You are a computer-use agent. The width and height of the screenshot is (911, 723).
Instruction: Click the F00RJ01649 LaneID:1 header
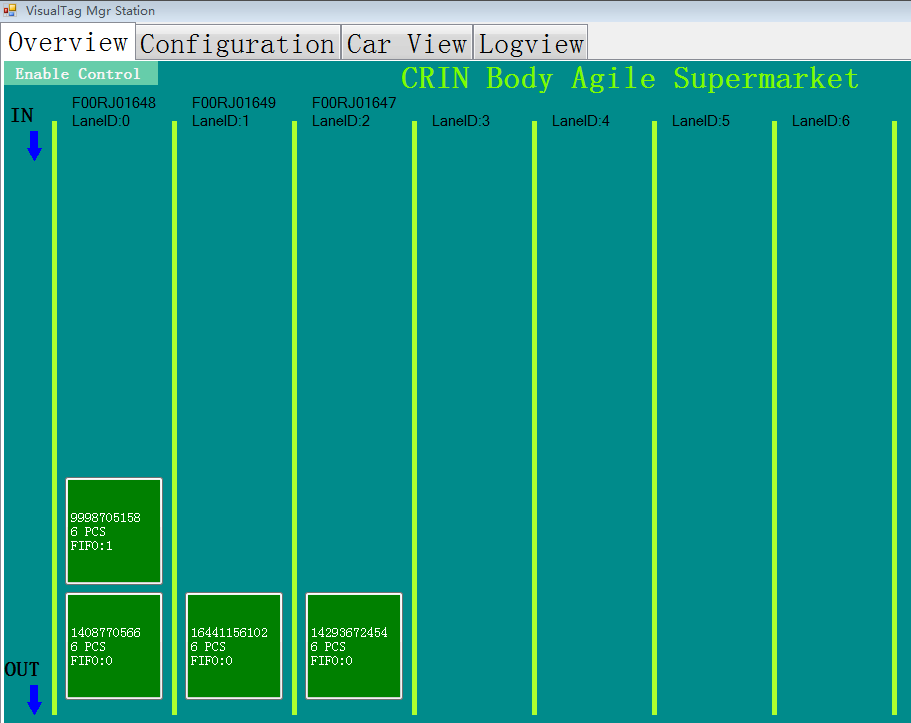coord(233,112)
